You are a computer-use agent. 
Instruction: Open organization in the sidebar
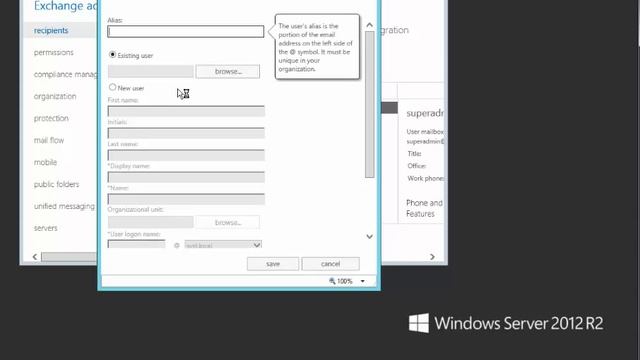pos(55,96)
